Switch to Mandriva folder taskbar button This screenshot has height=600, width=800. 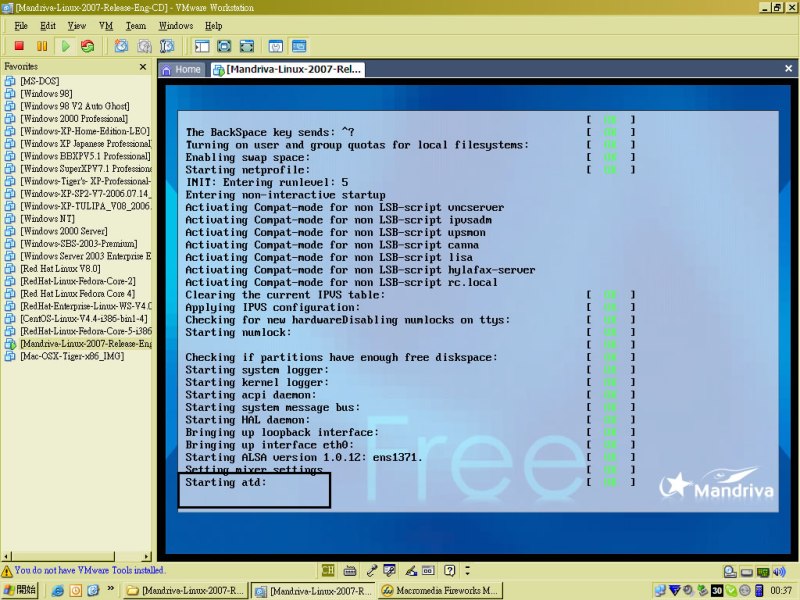coord(185,591)
